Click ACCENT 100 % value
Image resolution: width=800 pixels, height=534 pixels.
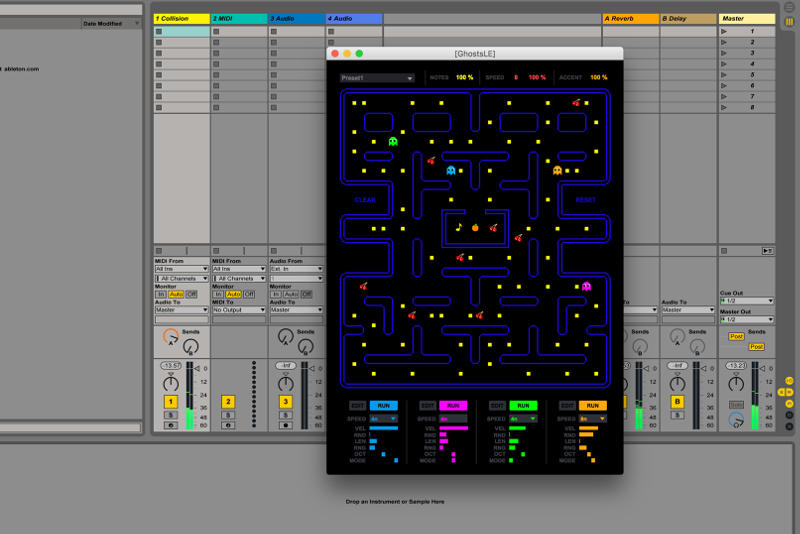click(598, 78)
